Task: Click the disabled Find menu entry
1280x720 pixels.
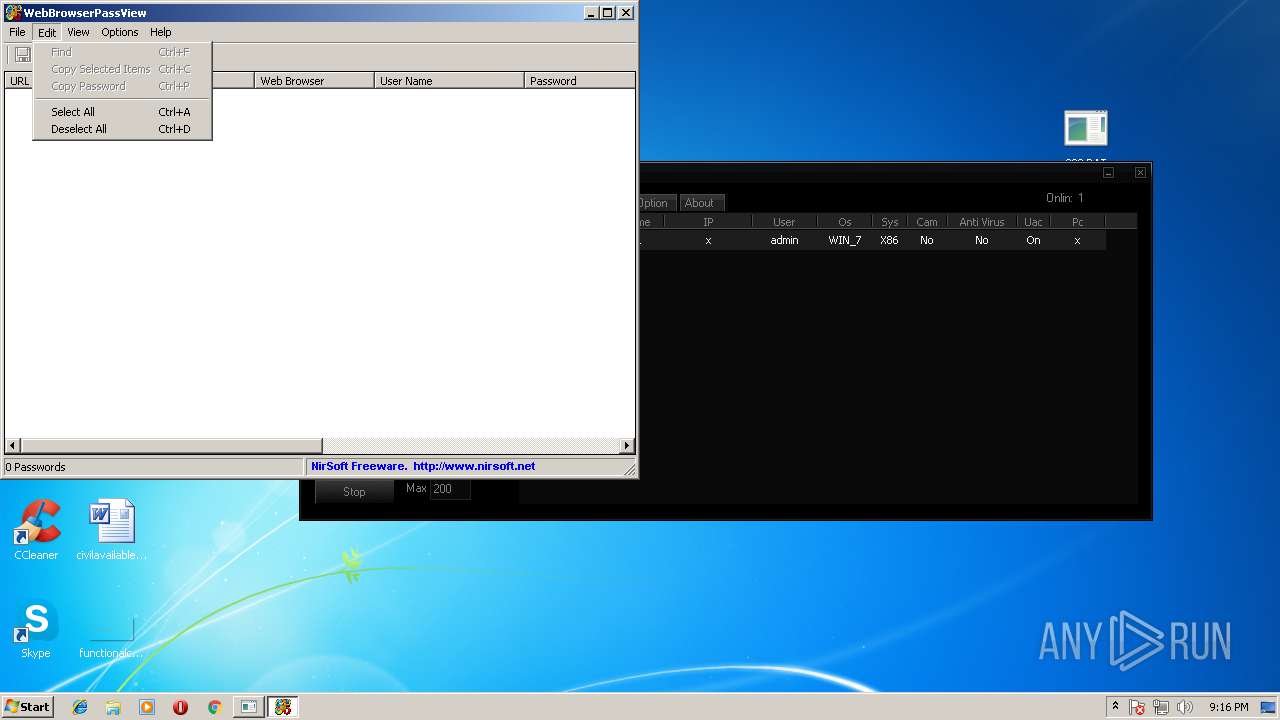Action: (122, 52)
